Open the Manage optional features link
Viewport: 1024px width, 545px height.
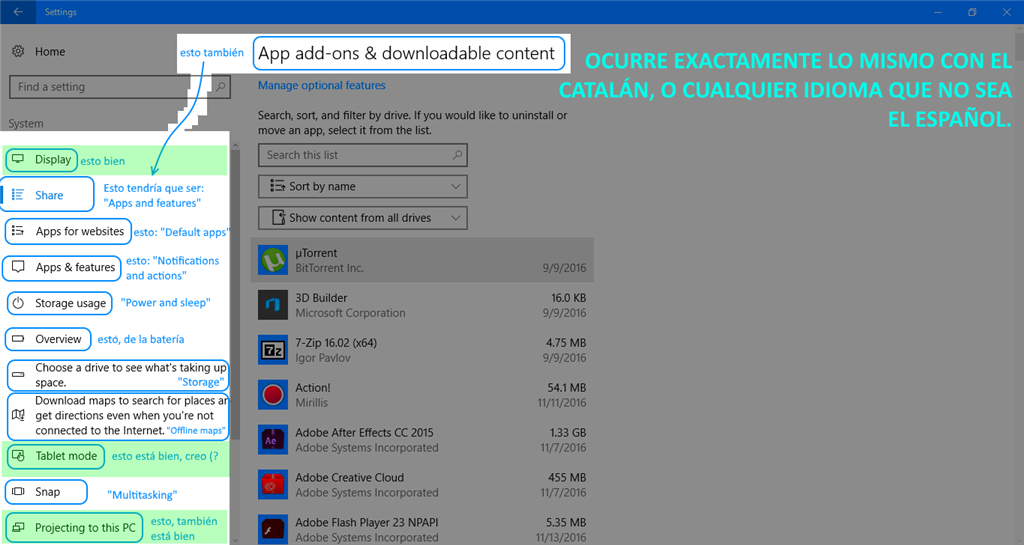tap(321, 85)
